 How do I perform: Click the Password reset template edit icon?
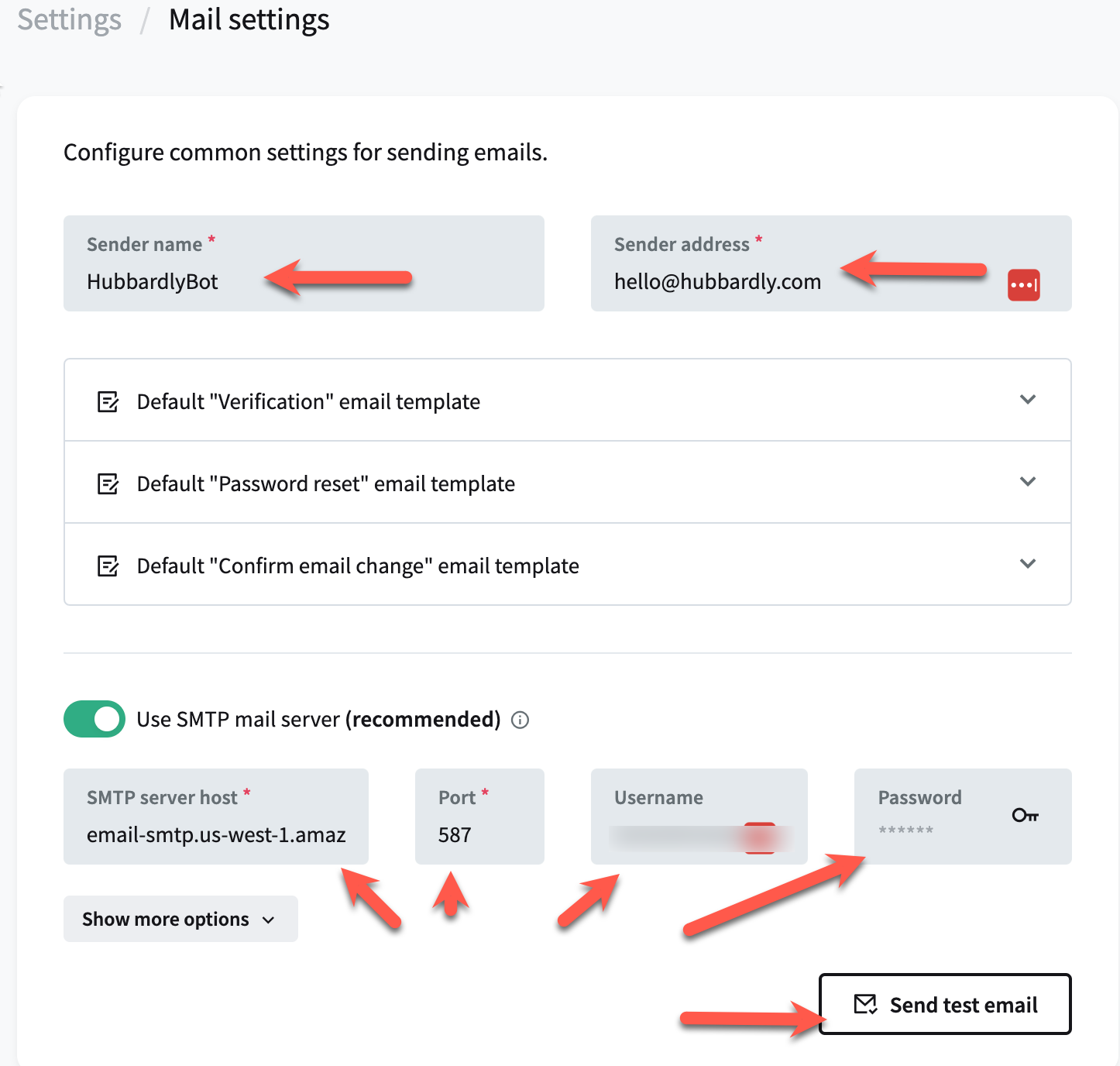[x=108, y=484]
